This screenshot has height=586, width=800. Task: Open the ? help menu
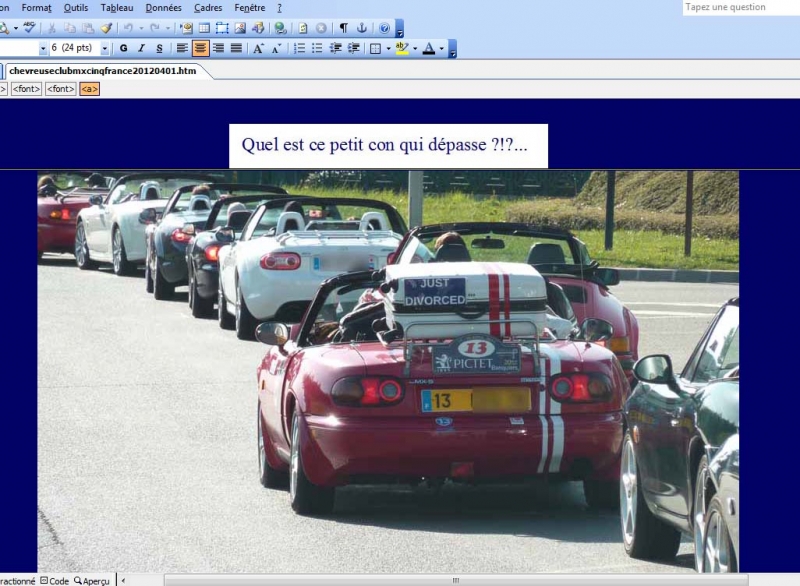point(279,8)
